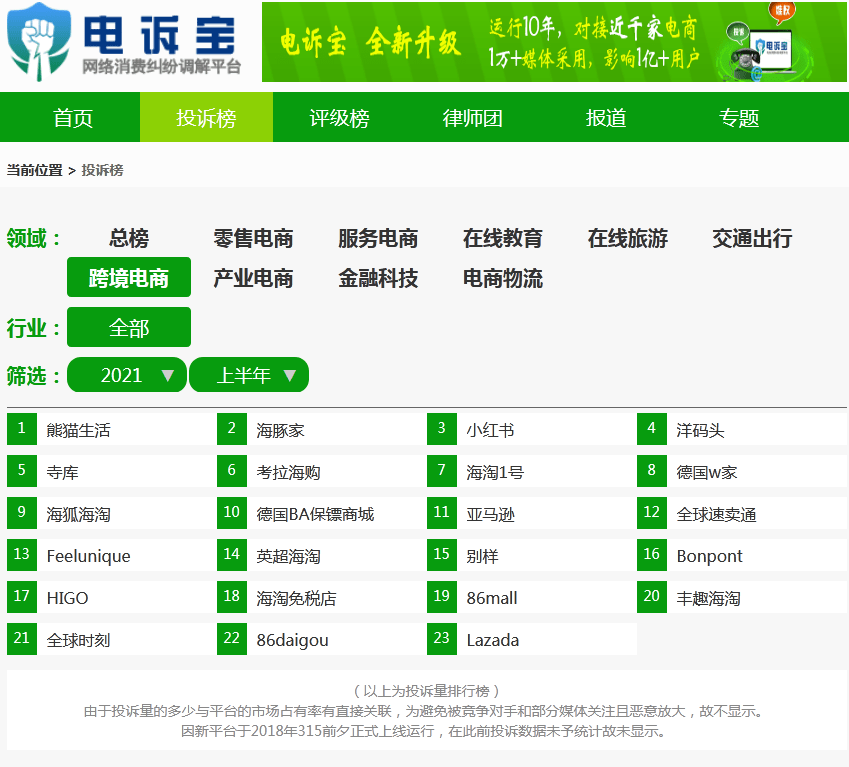Open rank 21 entry 全球时刻
This screenshot has height=767, width=849.
pos(112,639)
